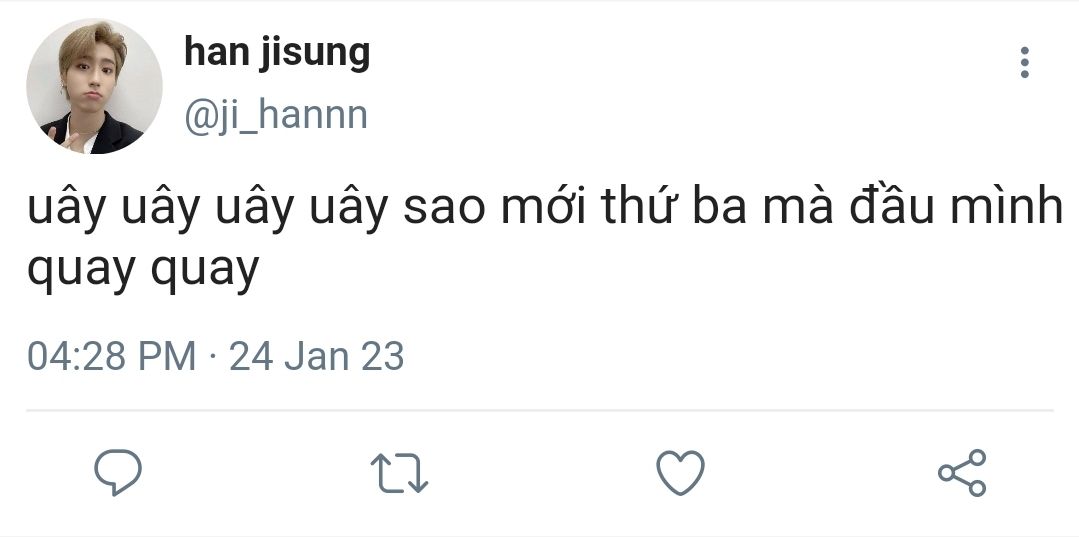Select the date "24 Jan 23"

[317, 355]
